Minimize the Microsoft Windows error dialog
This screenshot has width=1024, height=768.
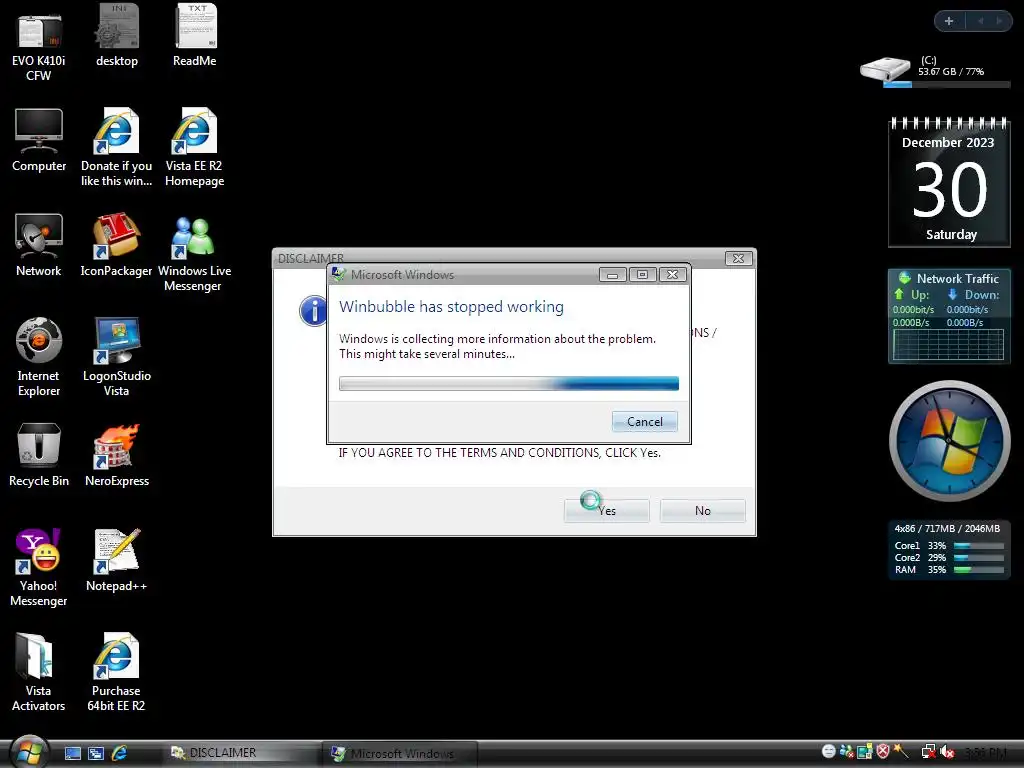tap(613, 275)
